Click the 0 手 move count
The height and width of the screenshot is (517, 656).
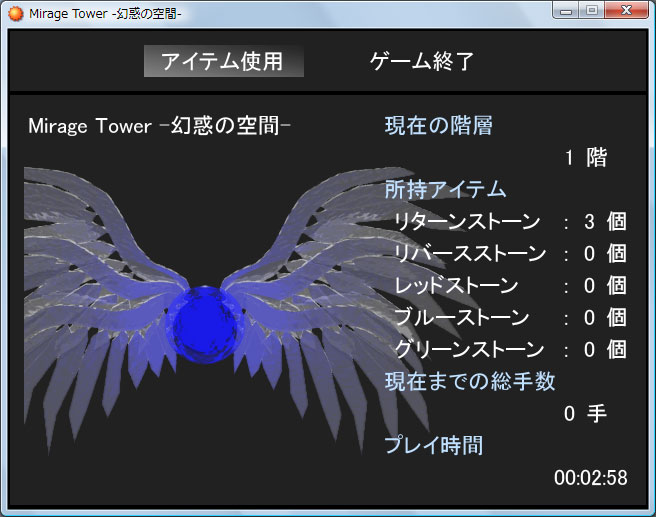[585, 414]
